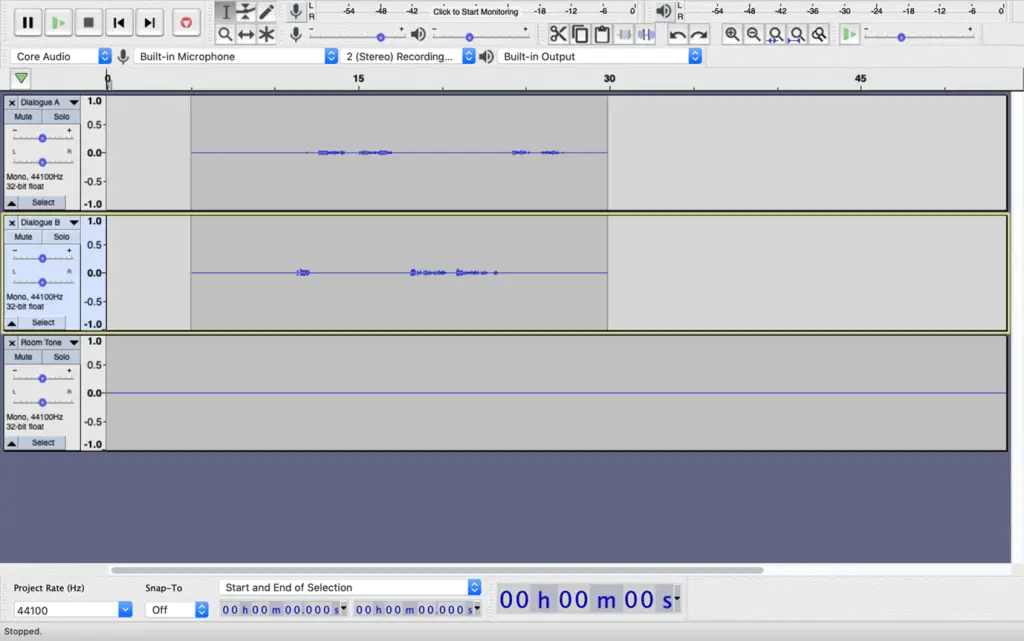
Task: Open the 2 (Stereo) Recording channels dropdown
Action: [x=408, y=56]
